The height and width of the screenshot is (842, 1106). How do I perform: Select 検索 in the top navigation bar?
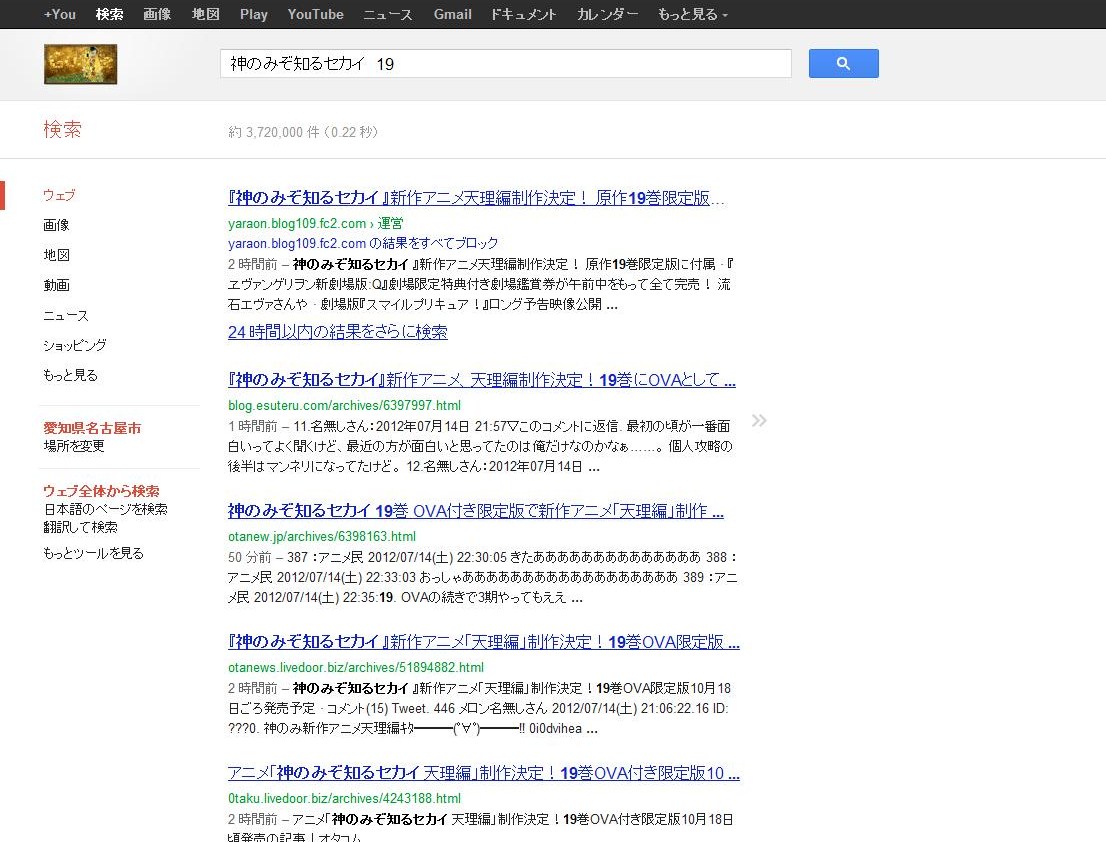[x=109, y=14]
